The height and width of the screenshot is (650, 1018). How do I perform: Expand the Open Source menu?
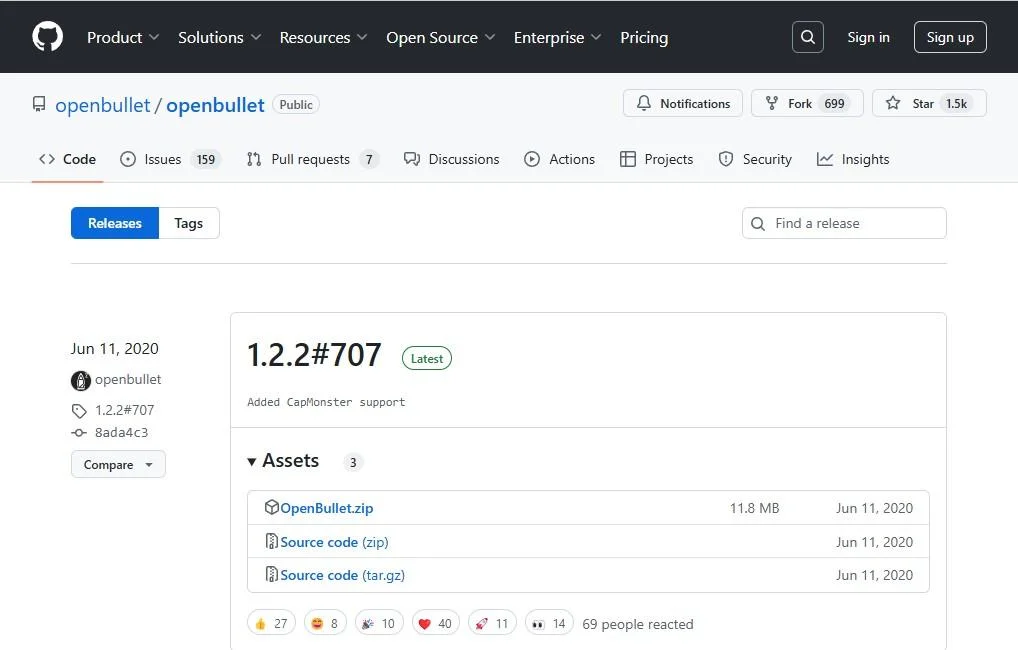pos(440,38)
